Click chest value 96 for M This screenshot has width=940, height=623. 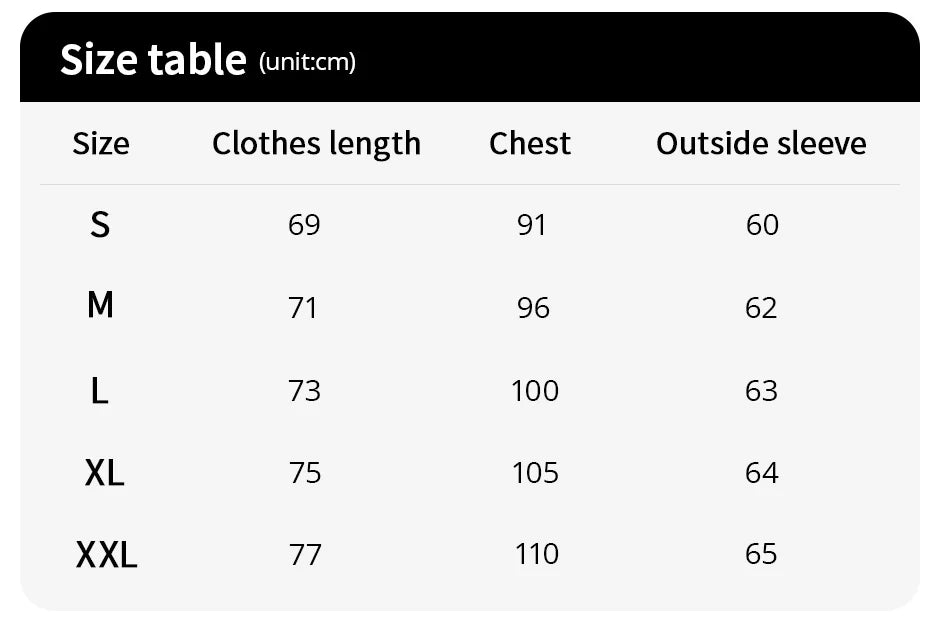pyautogui.click(x=533, y=307)
